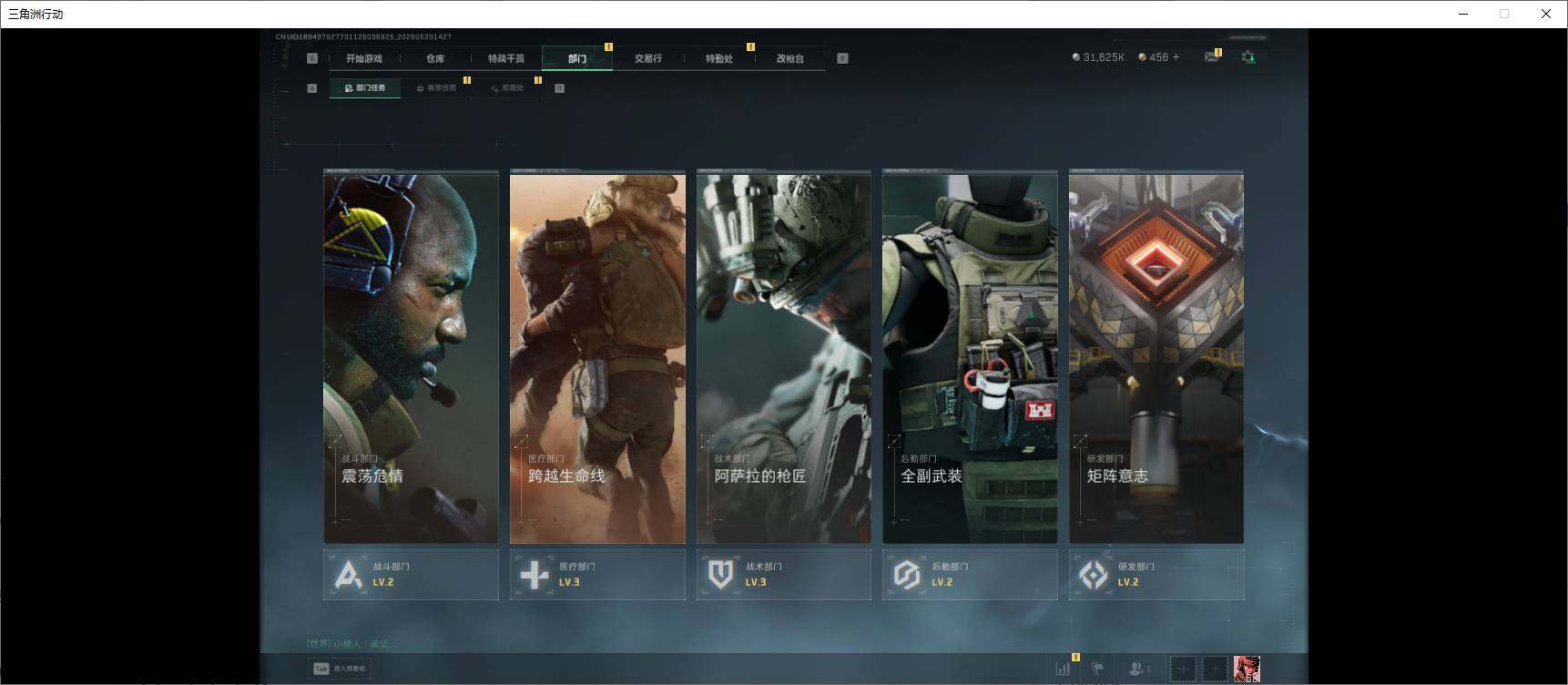The image size is (1568, 685).
Task: Click the right key hint after 改枪台
Action: 842,58
